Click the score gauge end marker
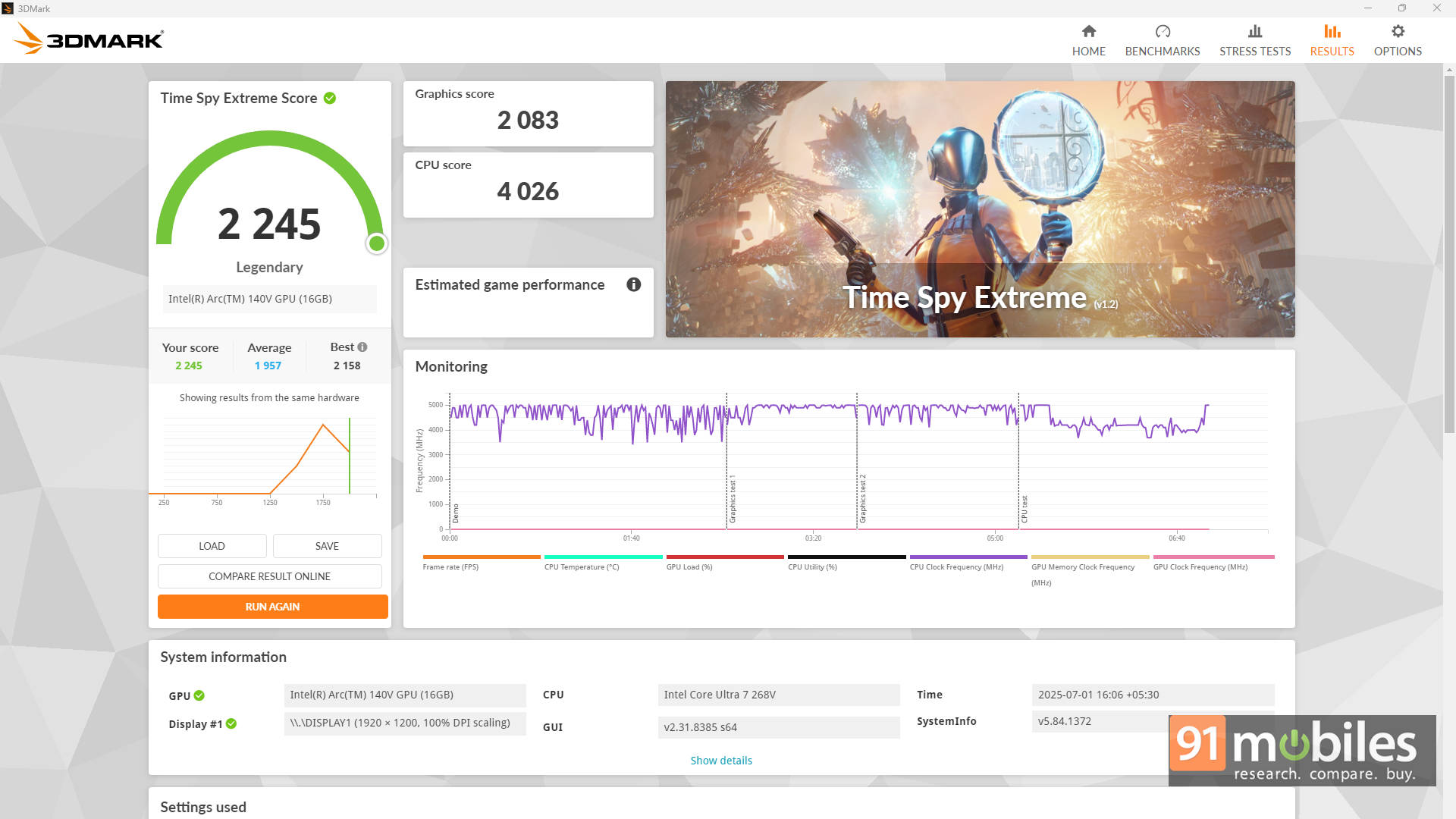The width and height of the screenshot is (1456, 819). (x=377, y=243)
